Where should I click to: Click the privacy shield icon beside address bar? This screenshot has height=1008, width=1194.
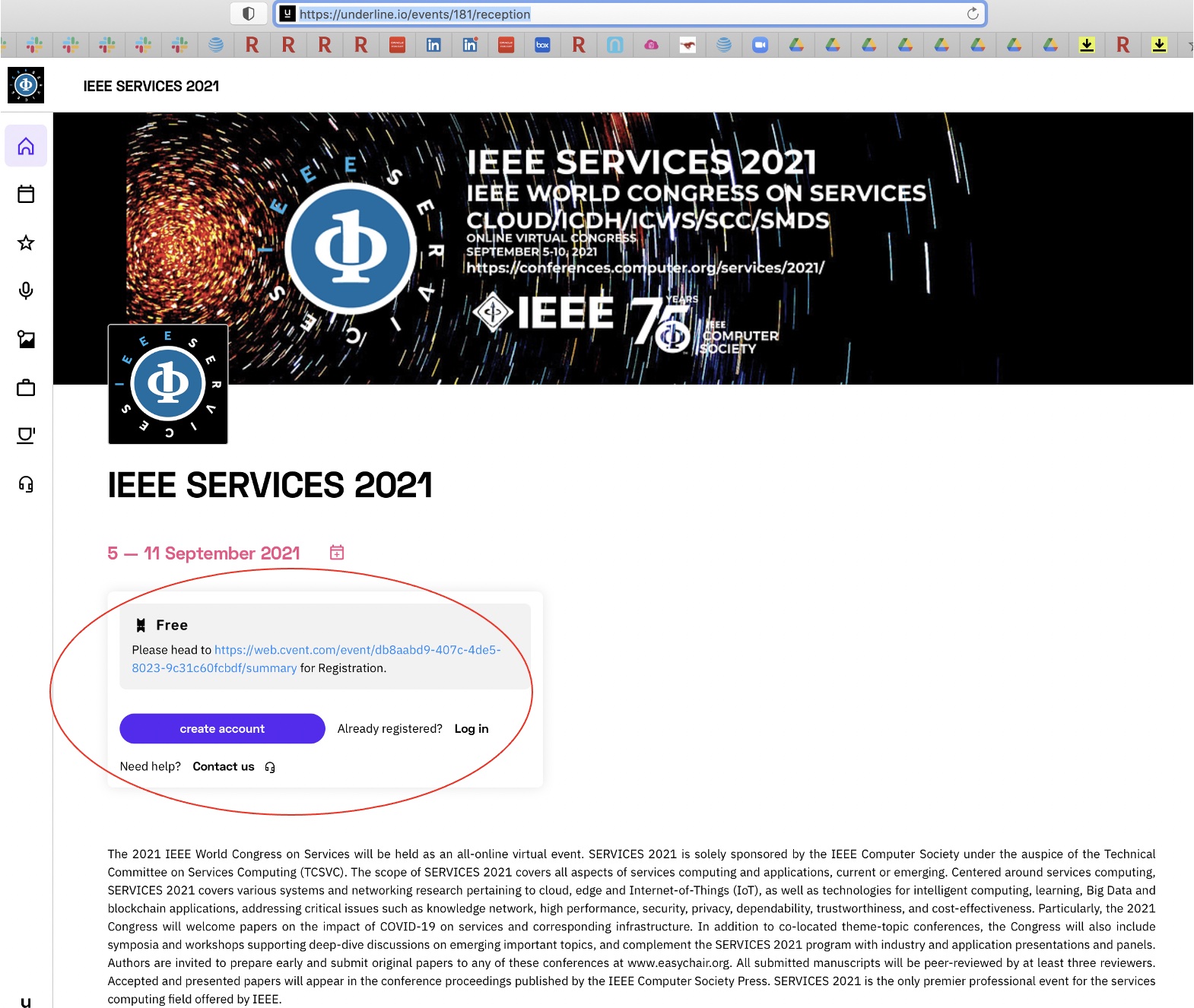point(248,14)
